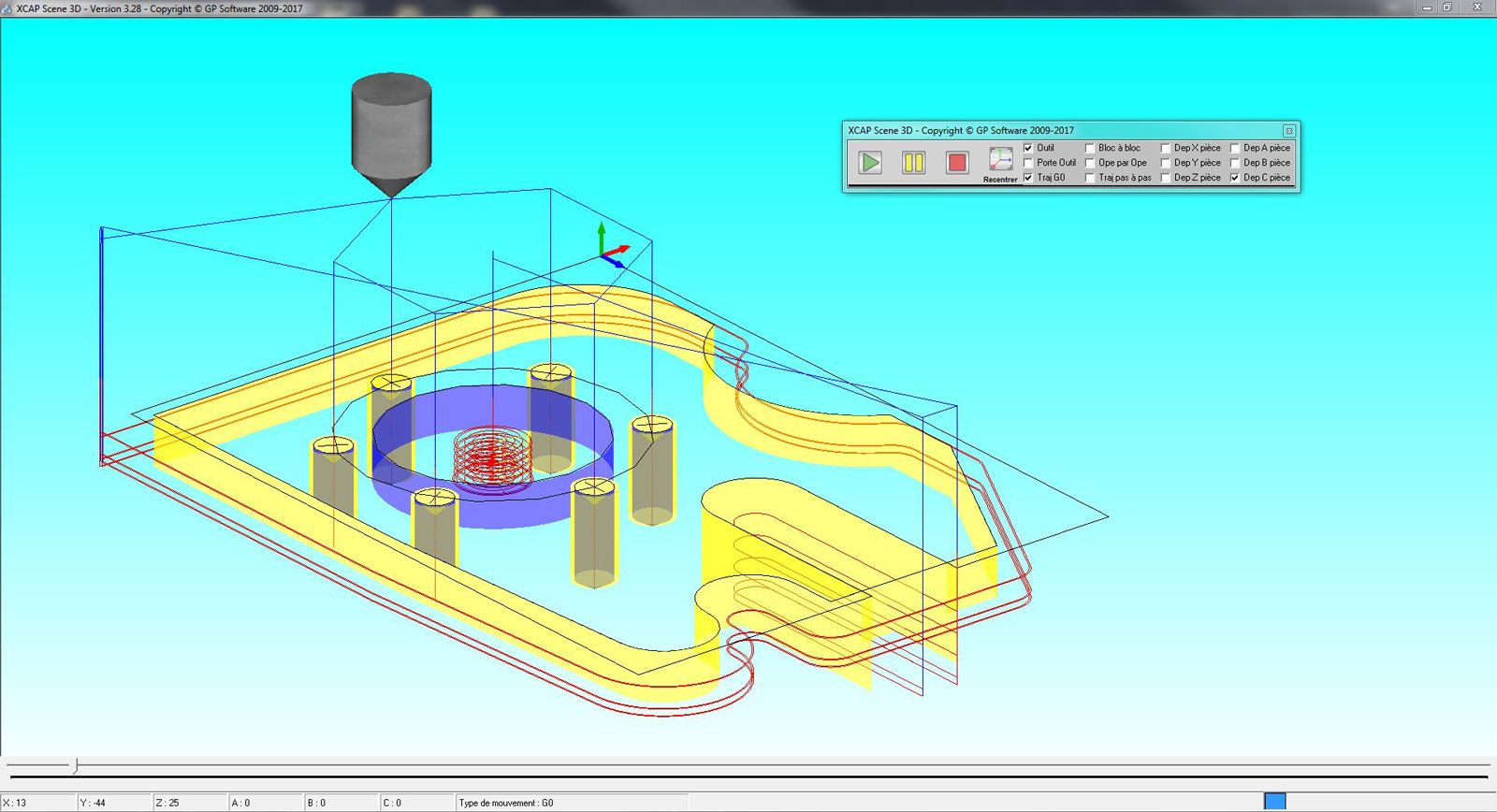Click the Recentrer view icon
The image size is (1497, 812).
coord(1000,160)
